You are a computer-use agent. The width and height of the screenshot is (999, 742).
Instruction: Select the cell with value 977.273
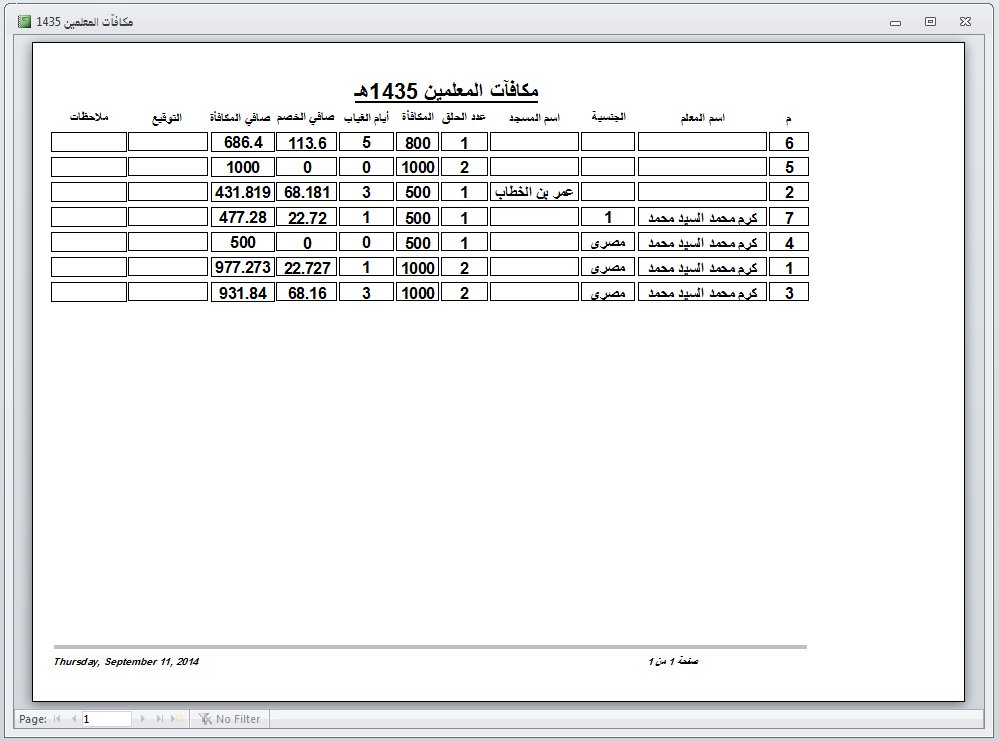click(x=243, y=267)
